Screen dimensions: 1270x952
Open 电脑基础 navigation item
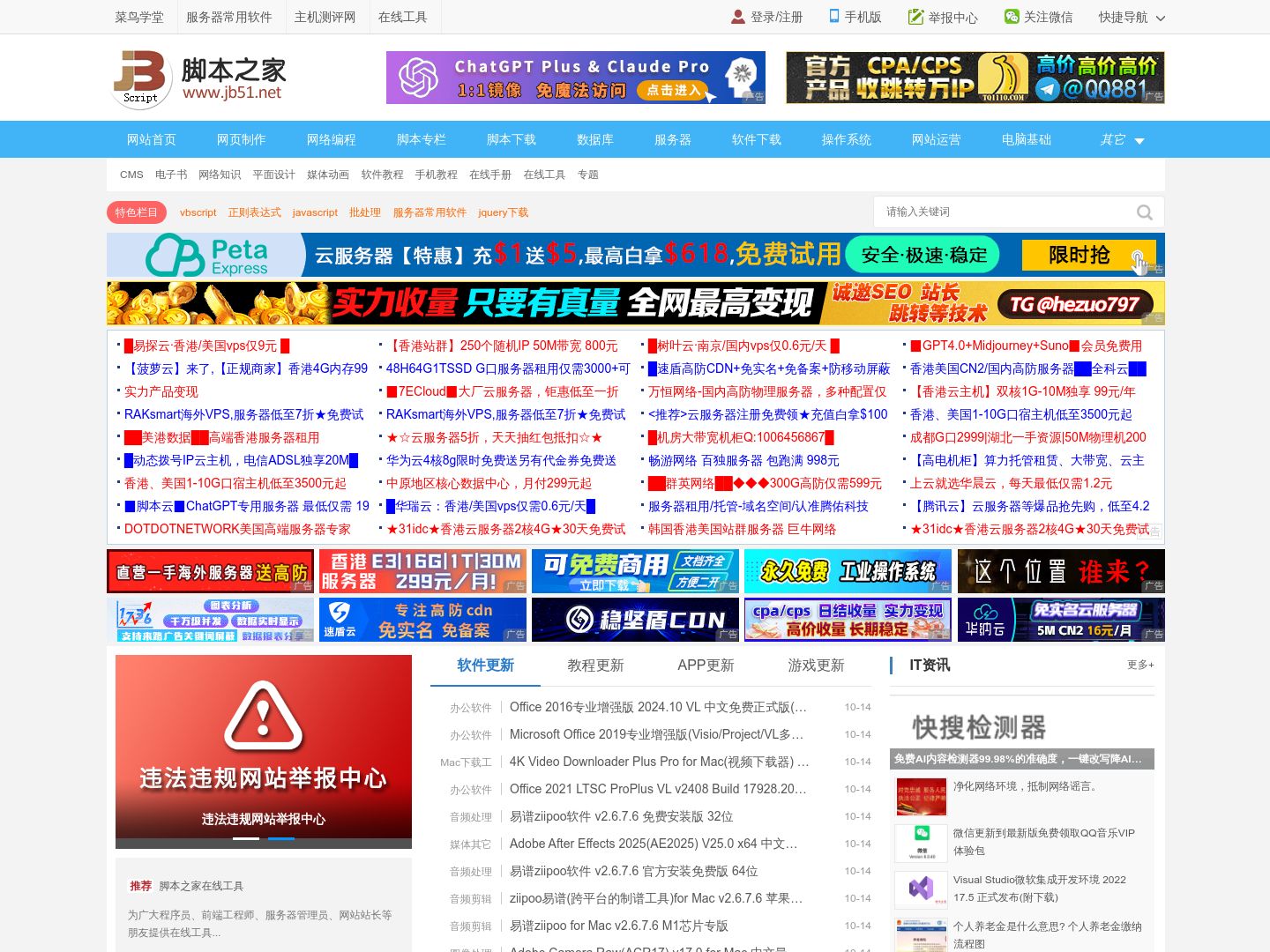click(x=1026, y=139)
